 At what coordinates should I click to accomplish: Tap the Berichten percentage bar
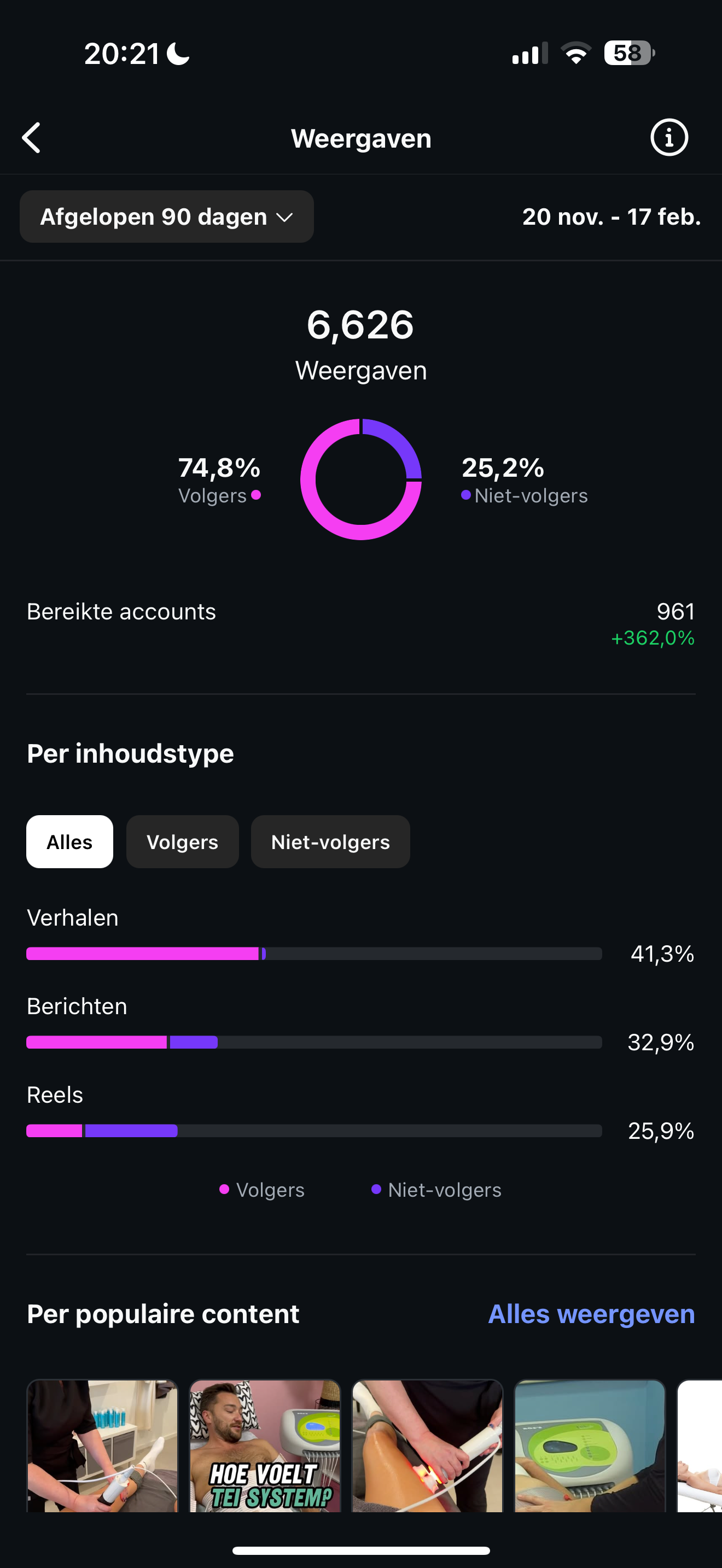313,1042
